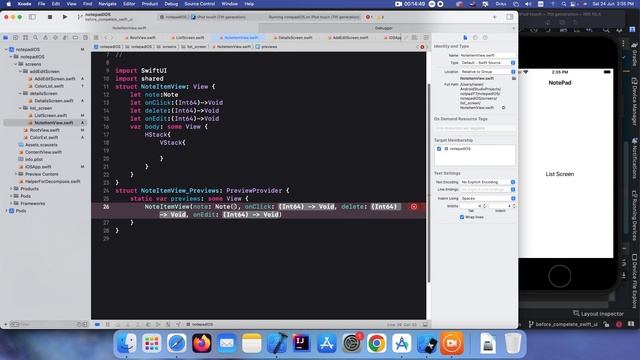Collapse the addEditScreen folder
This screenshot has height=360, width=640.
coord(20,71)
